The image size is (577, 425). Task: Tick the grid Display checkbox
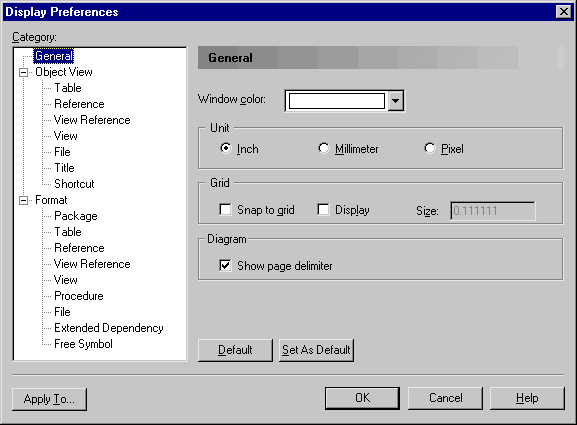coord(323,210)
